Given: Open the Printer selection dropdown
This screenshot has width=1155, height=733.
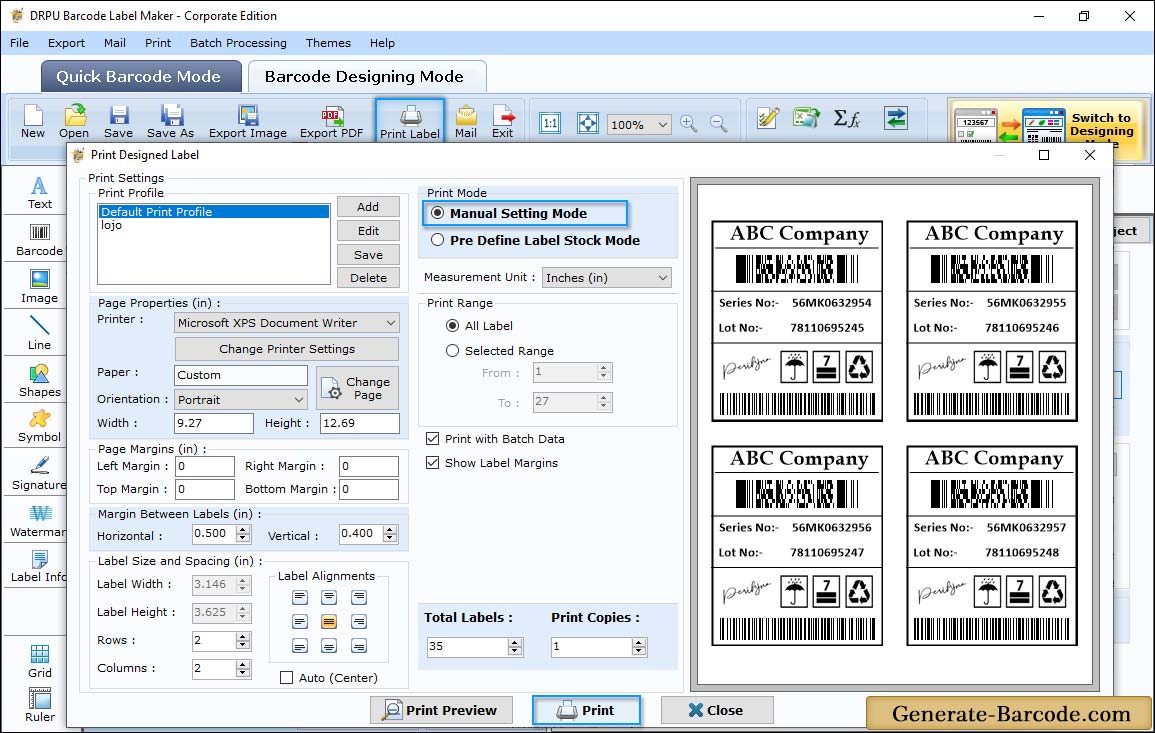Looking at the screenshot, I should coord(390,323).
